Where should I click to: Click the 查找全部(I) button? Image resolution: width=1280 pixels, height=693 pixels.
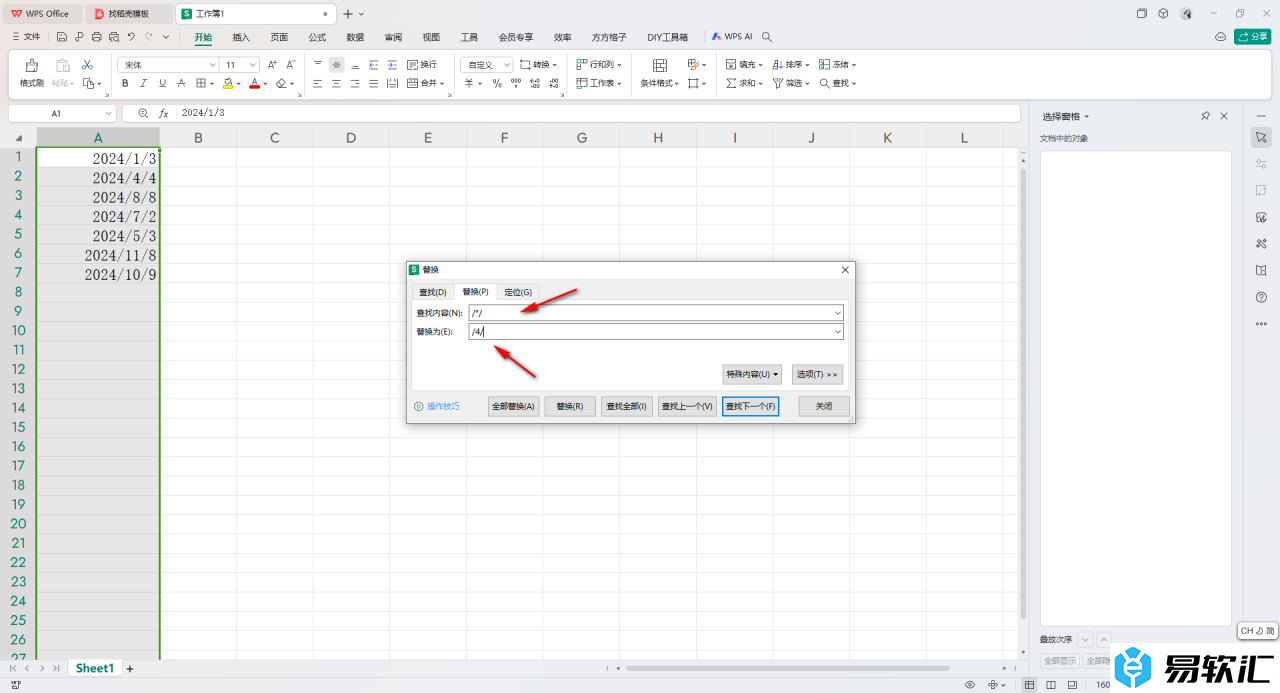point(627,407)
